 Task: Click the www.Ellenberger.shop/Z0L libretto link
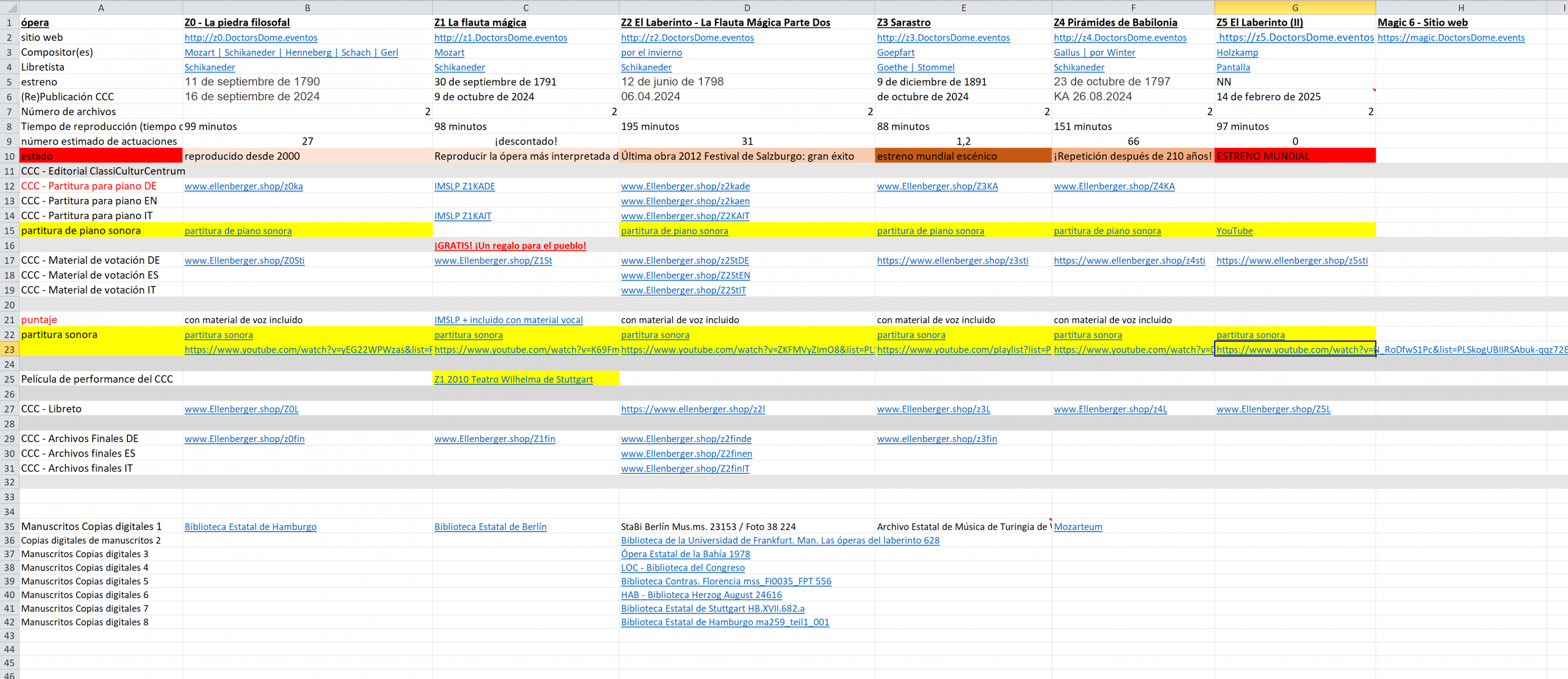point(241,410)
